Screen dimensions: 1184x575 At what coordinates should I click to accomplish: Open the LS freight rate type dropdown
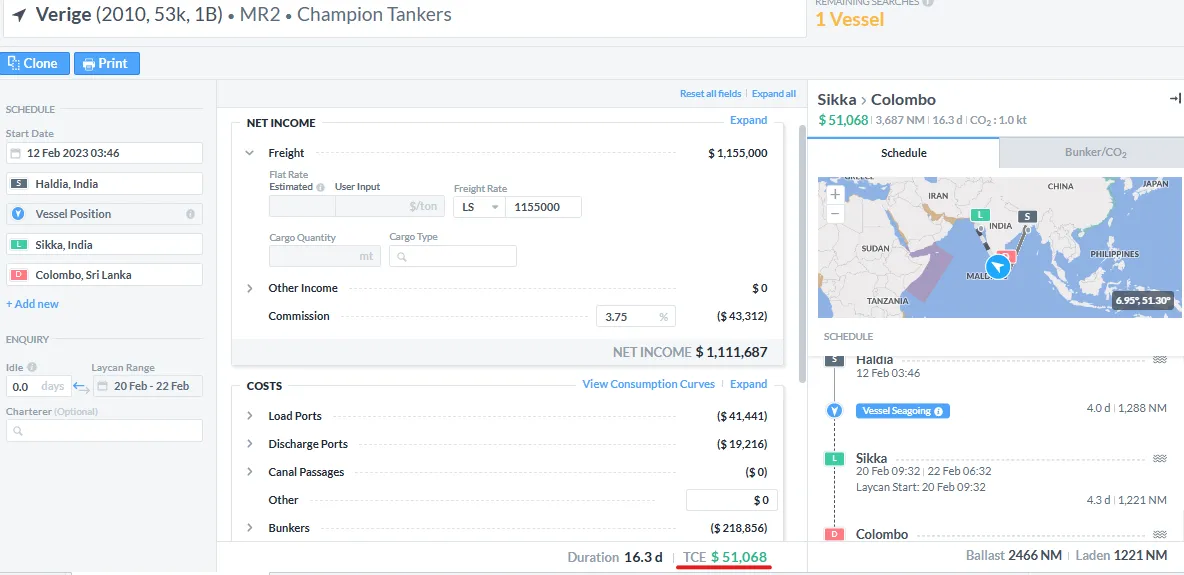click(x=479, y=207)
